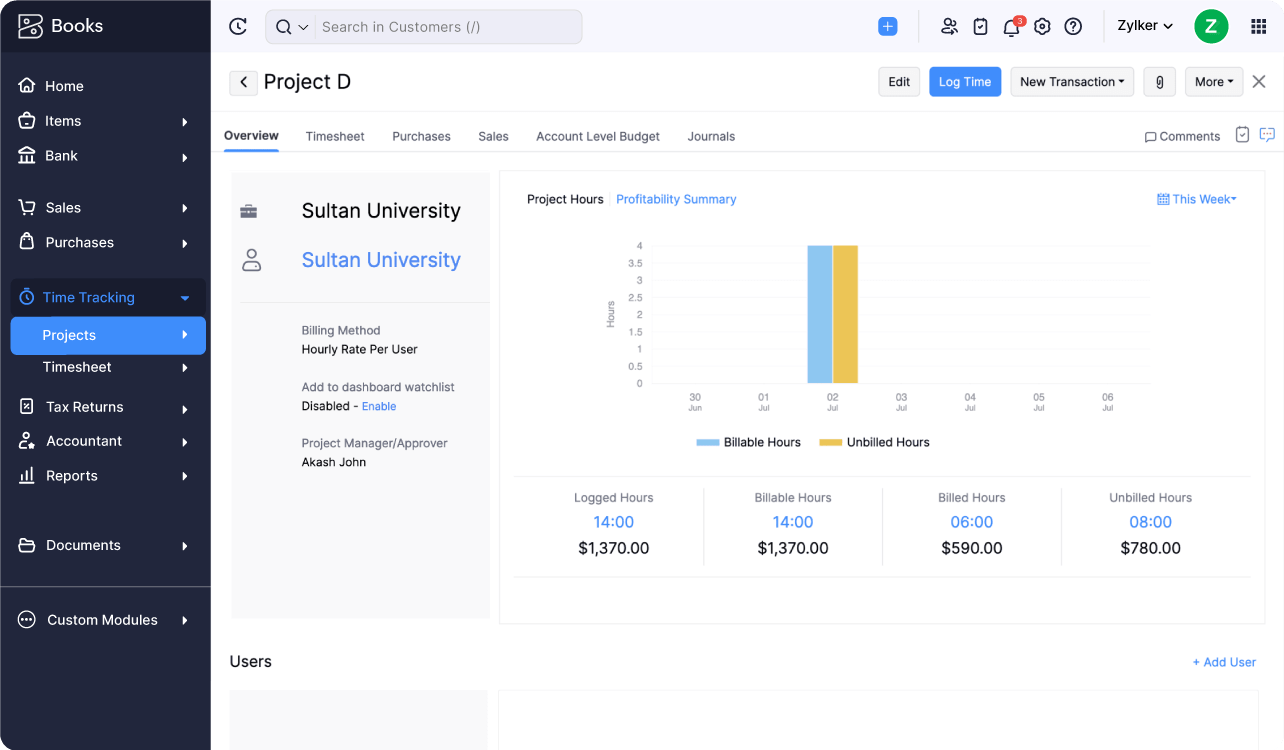Viewport: 1284px width, 750px height.
Task: Enable the dashboard watchlist
Action: pyautogui.click(x=379, y=406)
